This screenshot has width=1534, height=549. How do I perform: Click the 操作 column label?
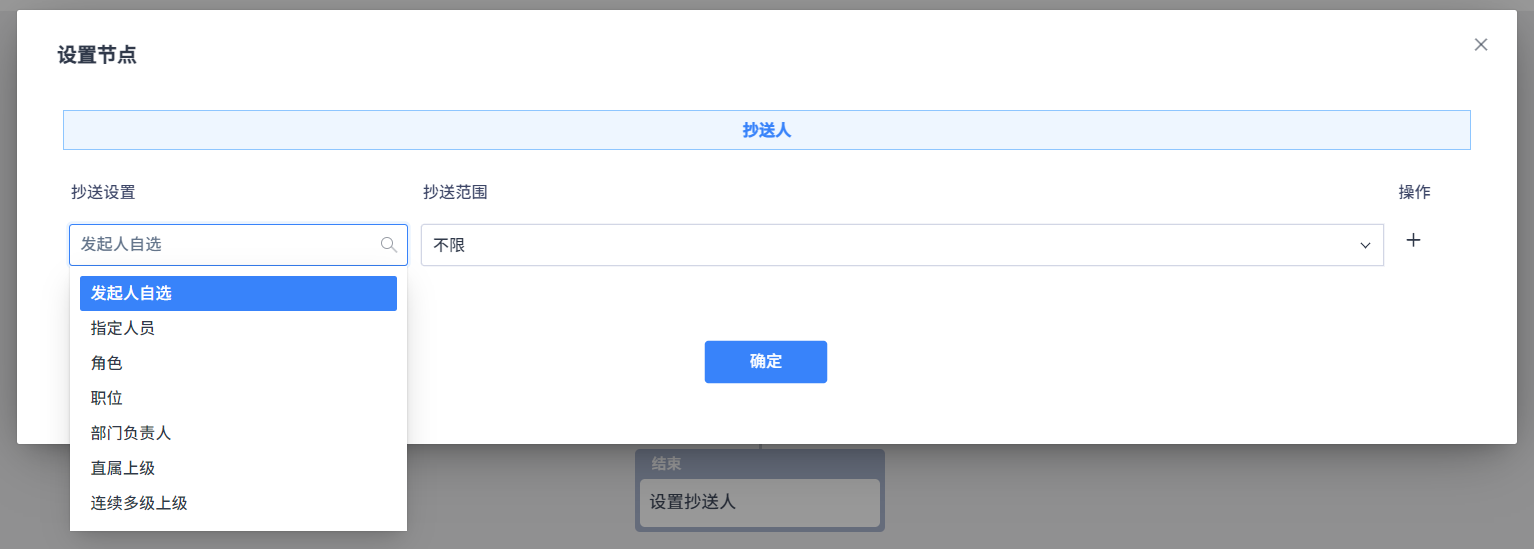[x=1414, y=192]
